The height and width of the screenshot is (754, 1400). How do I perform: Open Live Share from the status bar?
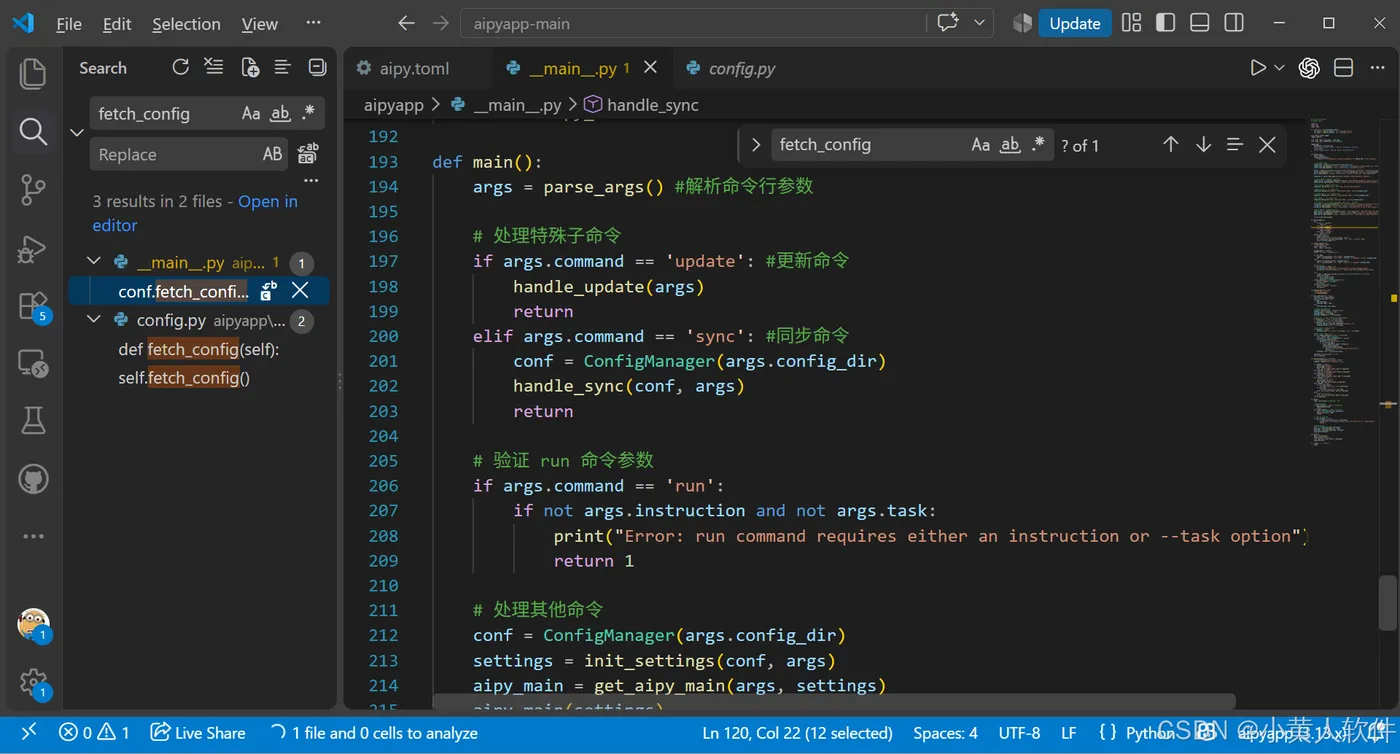click(x=198, y=733)
